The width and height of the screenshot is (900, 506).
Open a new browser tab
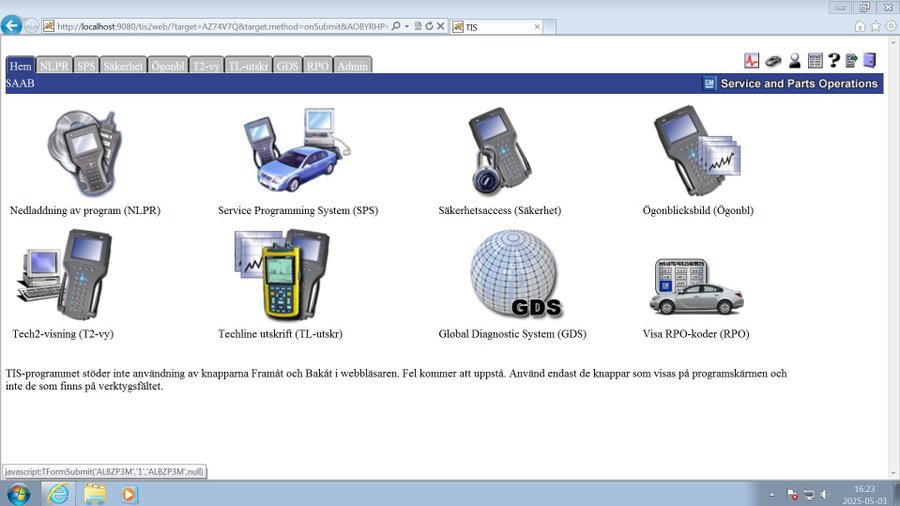pos(549,27)
